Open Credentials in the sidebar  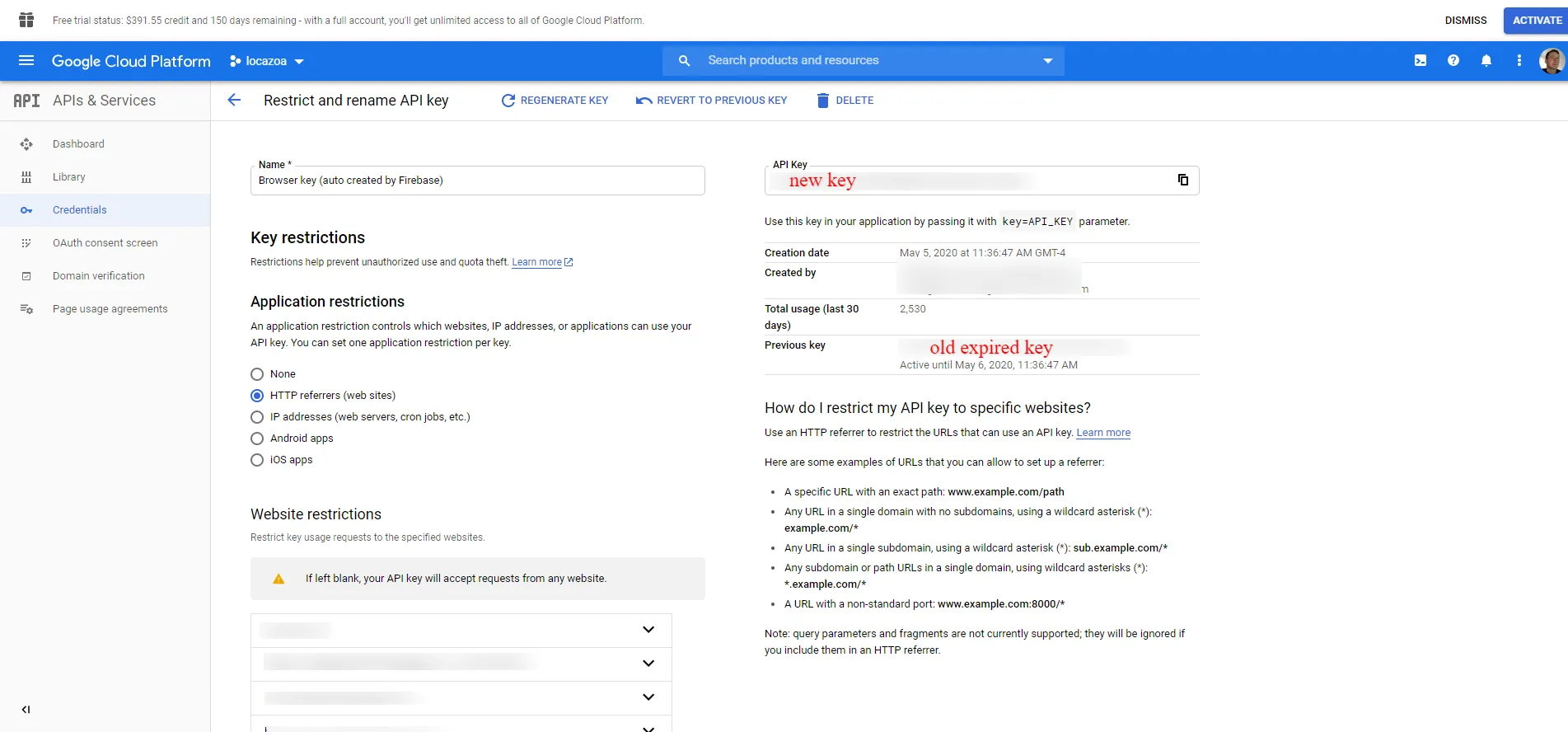(x=80, y=210)
